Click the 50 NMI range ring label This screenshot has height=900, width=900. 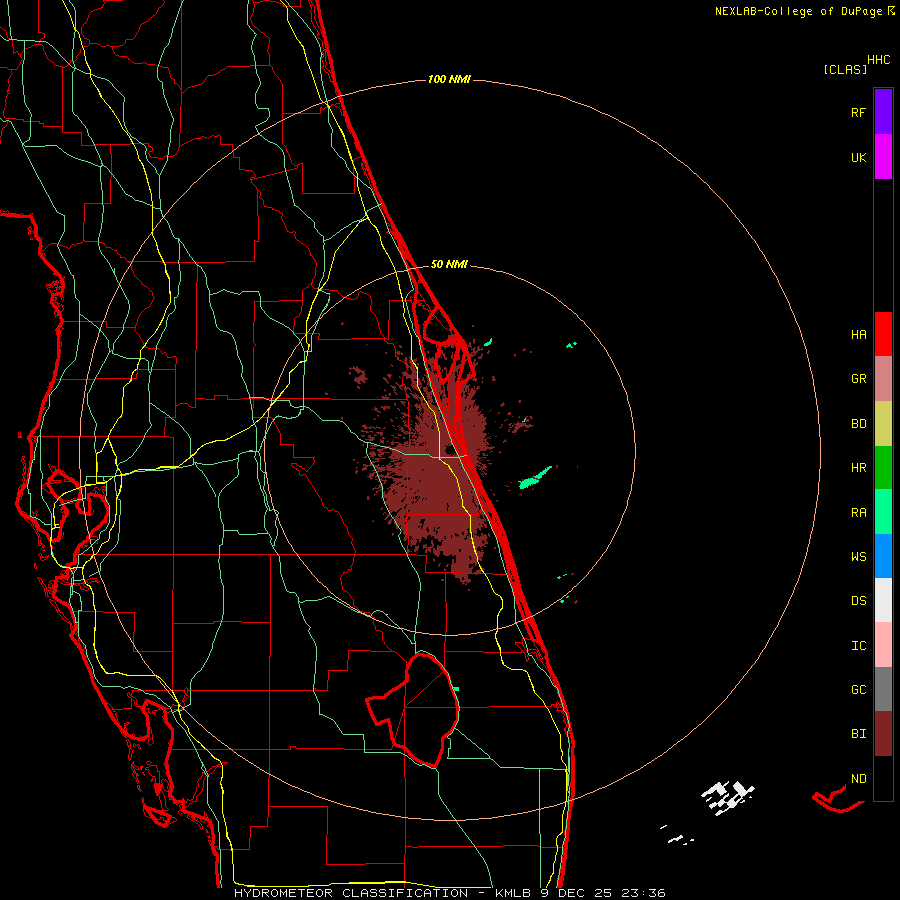click(x=449, y=264)
